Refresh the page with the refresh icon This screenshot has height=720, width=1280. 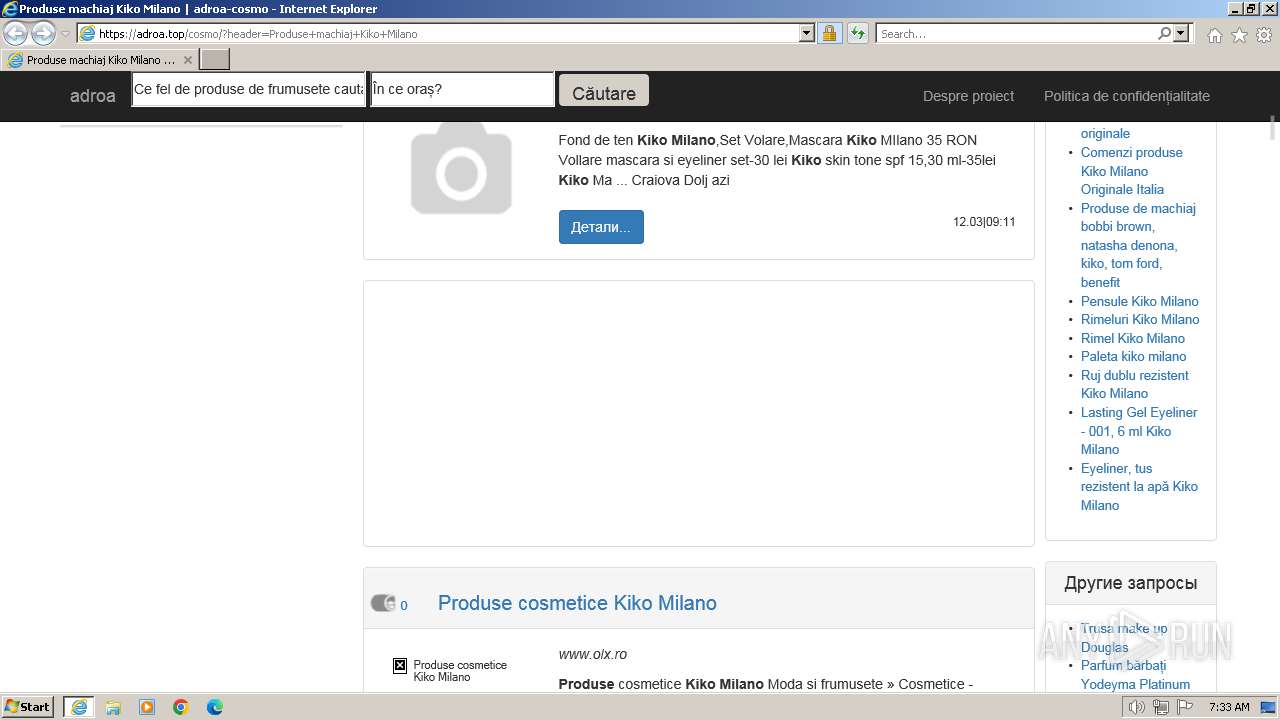point(858,33)
